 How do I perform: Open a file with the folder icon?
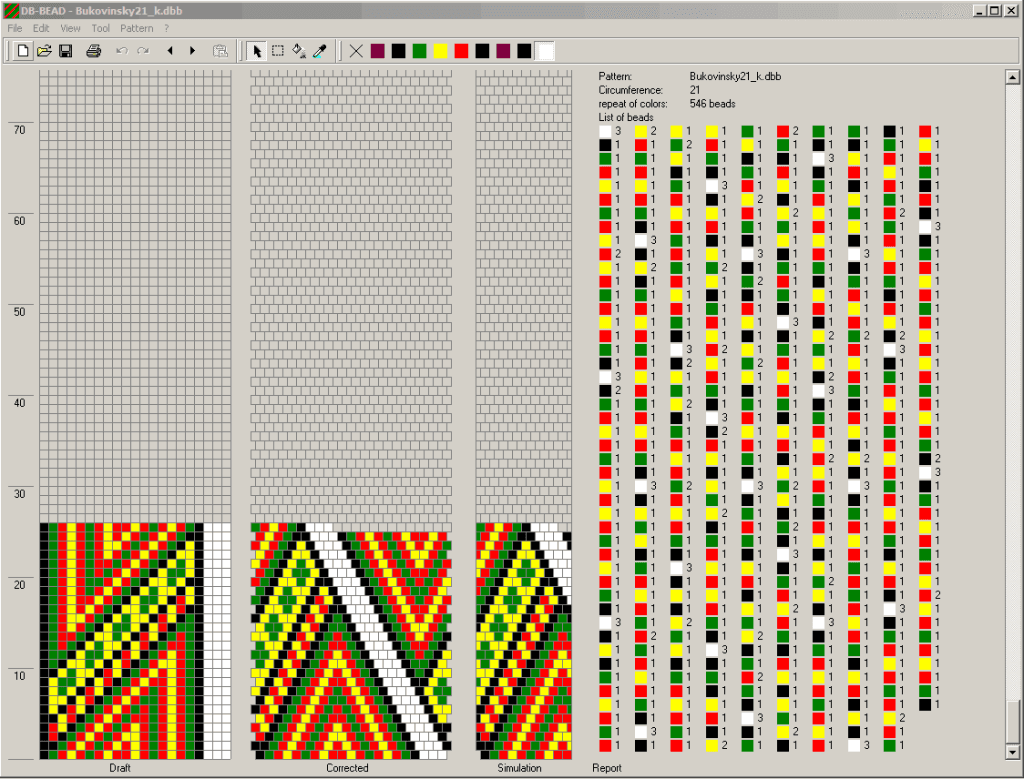pos(44,51)
